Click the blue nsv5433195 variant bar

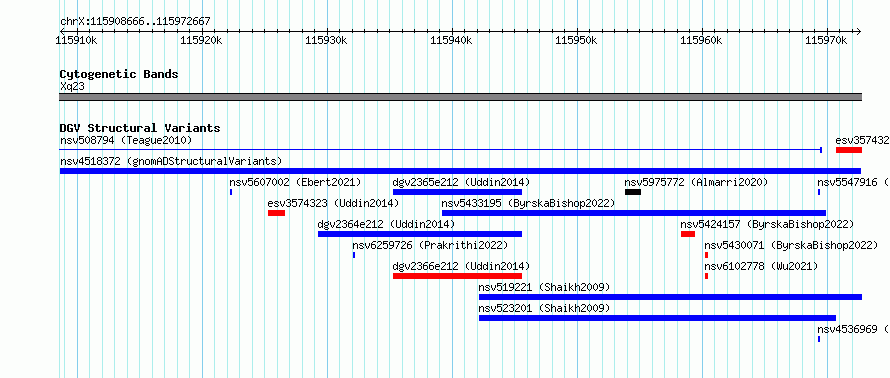pyautogui.click(x=634, y=213)
